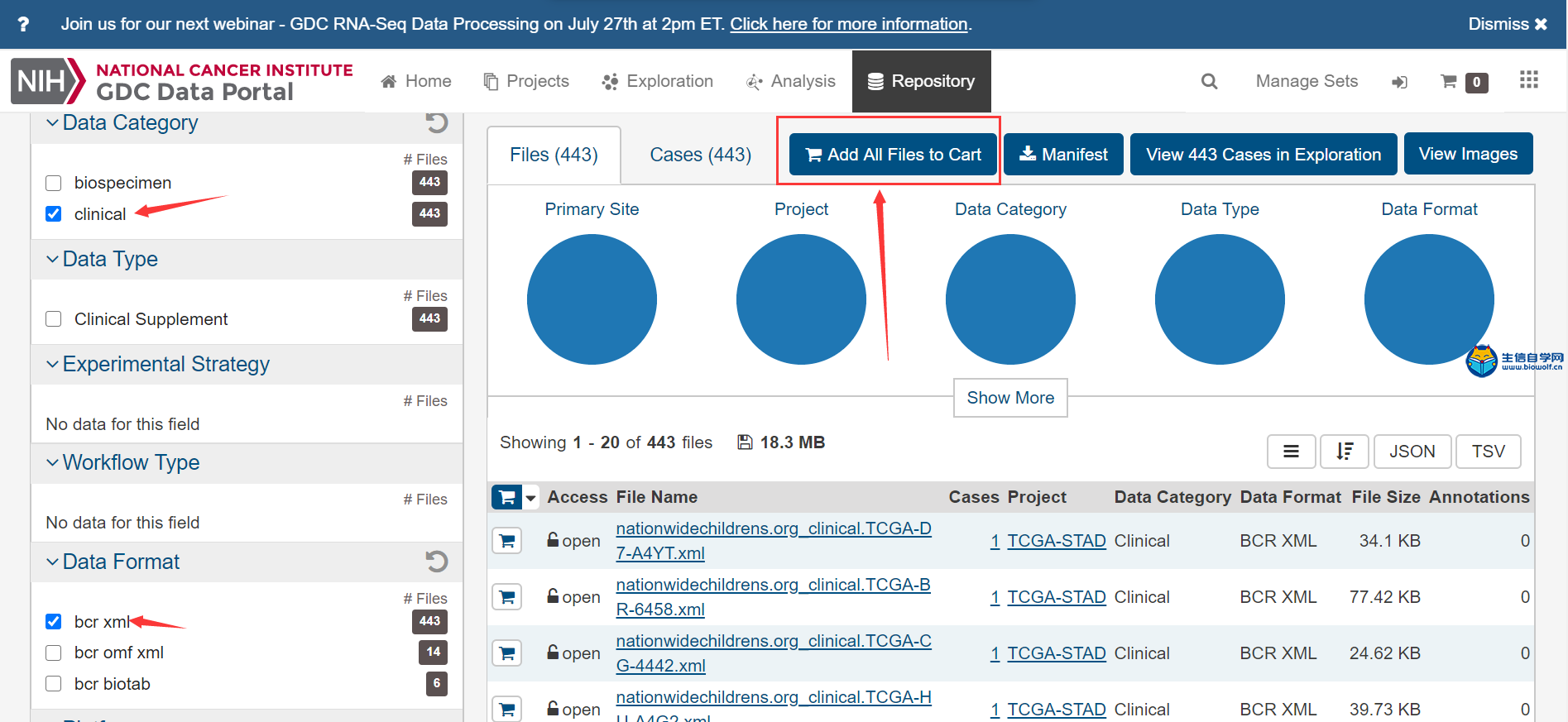Click the View Images button
Image resolution: width=1568 pixels, height=722 pixels.
[1468, 154]
